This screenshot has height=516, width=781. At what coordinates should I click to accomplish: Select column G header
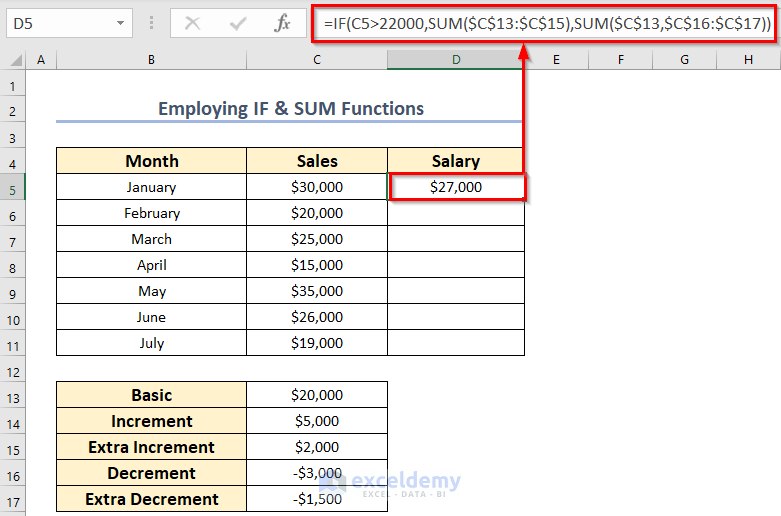tap(684, 60)
